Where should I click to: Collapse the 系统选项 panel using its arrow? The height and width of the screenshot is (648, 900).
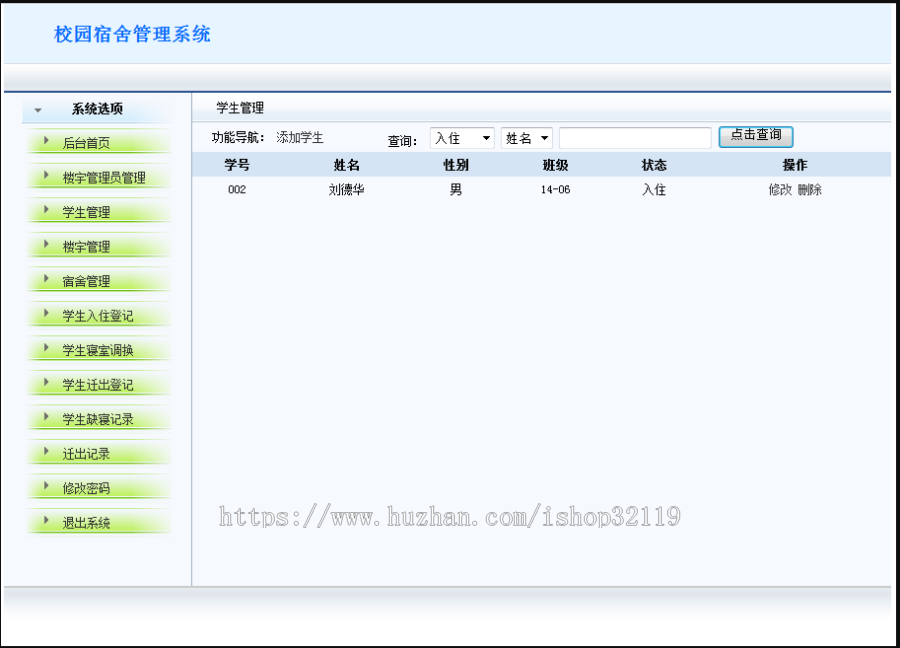(x=37, y=109)
